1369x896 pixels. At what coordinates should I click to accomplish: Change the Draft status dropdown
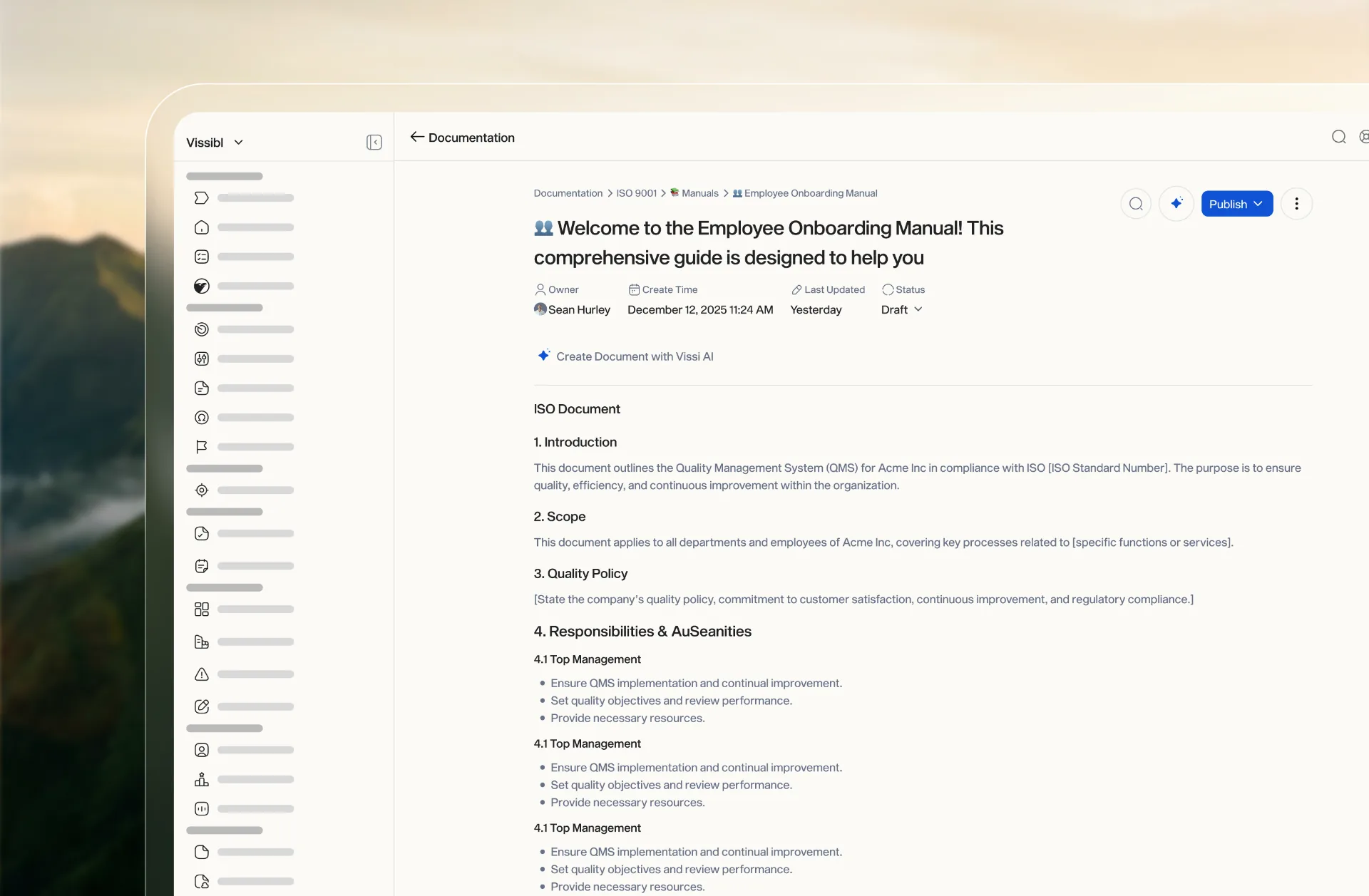(902, 309)
